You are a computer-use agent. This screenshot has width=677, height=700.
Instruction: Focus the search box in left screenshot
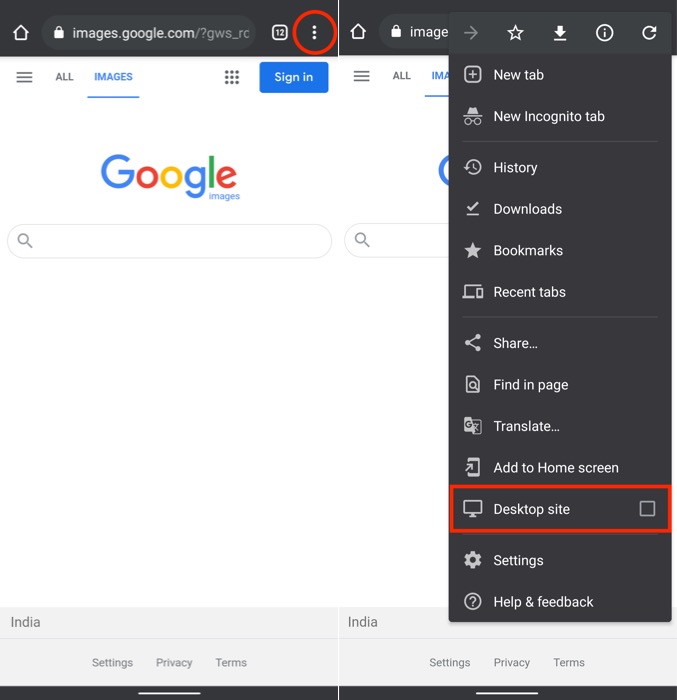tap(169, 241)
